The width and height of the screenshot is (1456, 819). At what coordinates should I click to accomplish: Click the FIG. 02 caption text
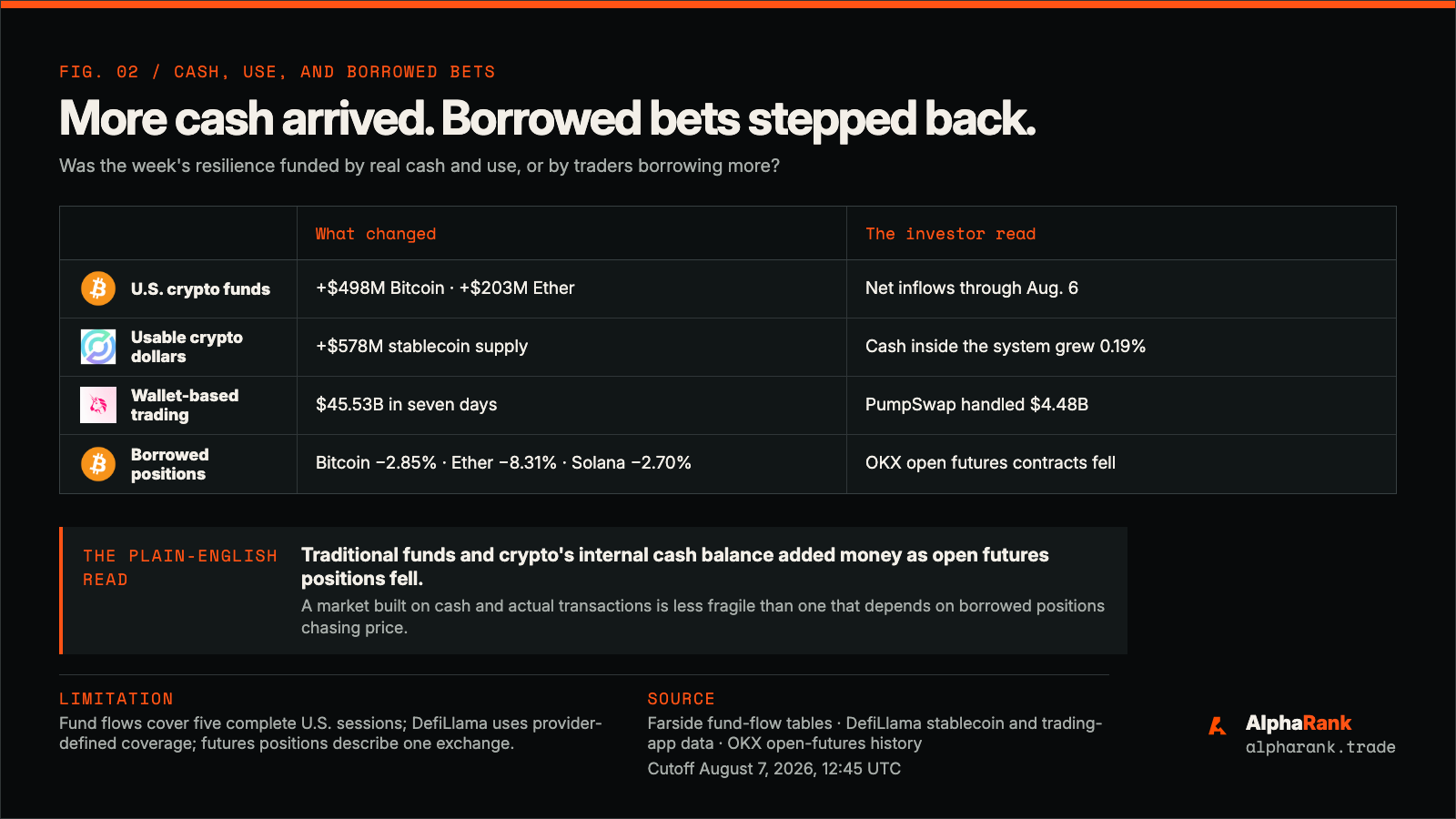pos(278,72)
